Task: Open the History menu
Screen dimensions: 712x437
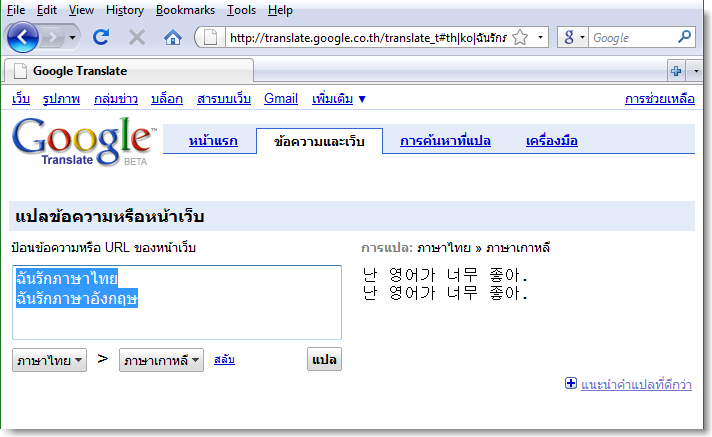Action: 125,10
